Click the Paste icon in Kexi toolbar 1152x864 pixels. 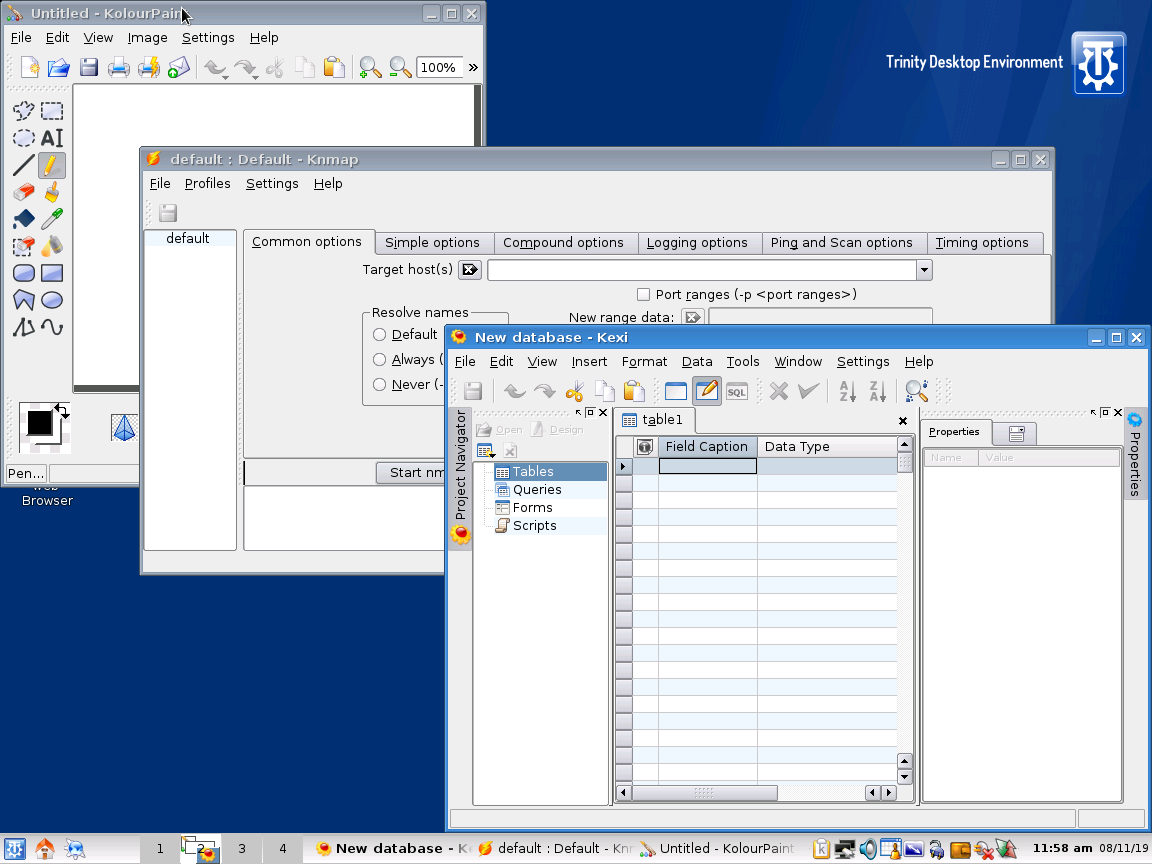633,391
